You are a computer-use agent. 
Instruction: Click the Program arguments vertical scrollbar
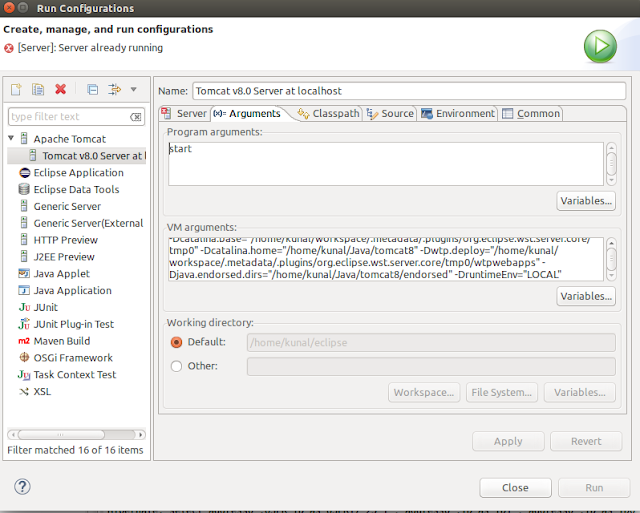click(611, 164)
